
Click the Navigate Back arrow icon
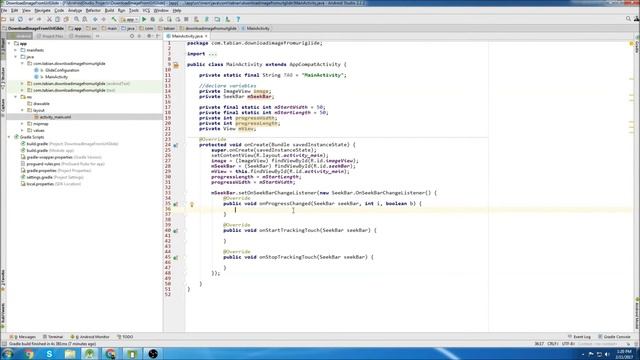tap(95, 19)
